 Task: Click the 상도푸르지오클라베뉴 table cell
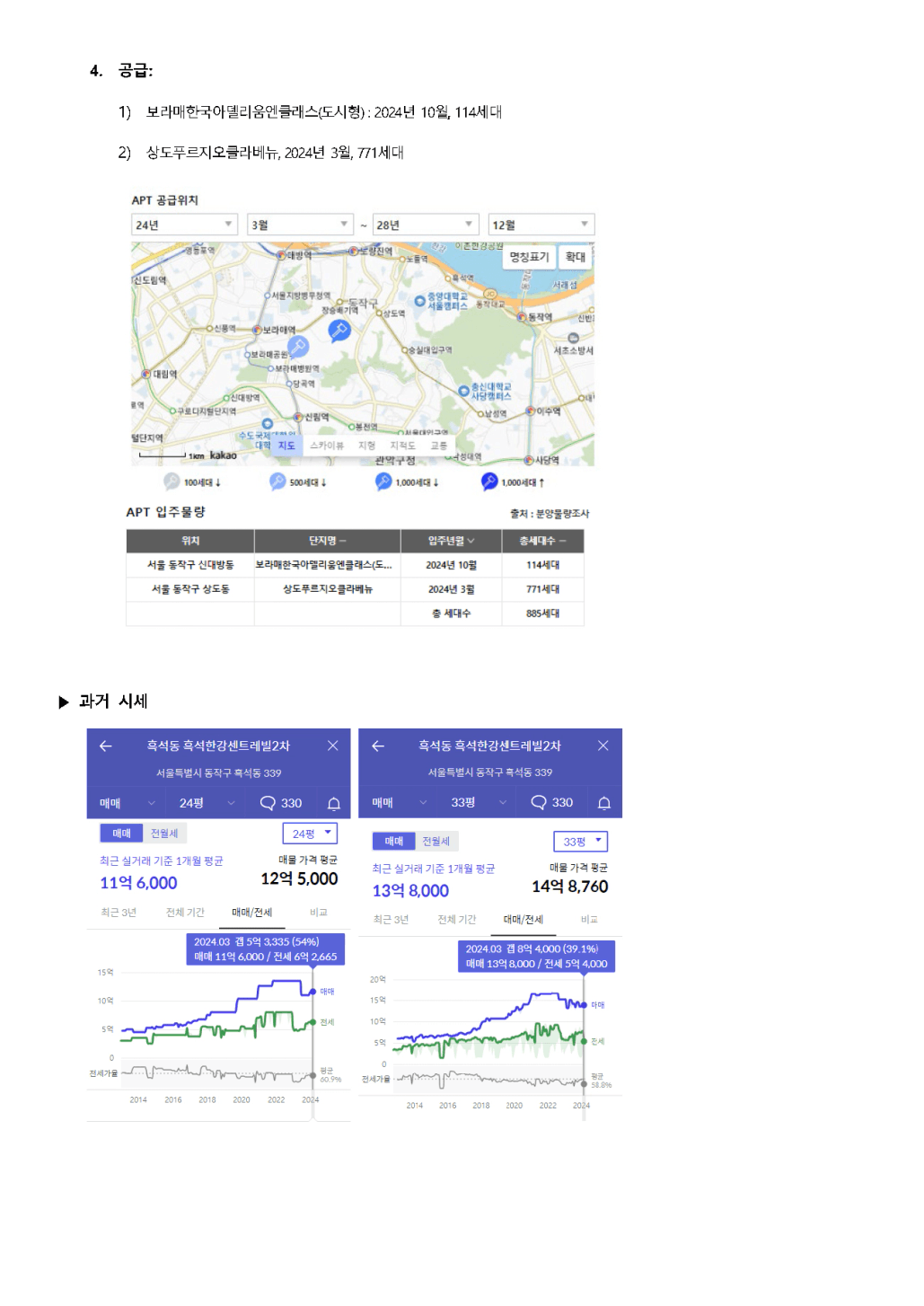[327, 589]
